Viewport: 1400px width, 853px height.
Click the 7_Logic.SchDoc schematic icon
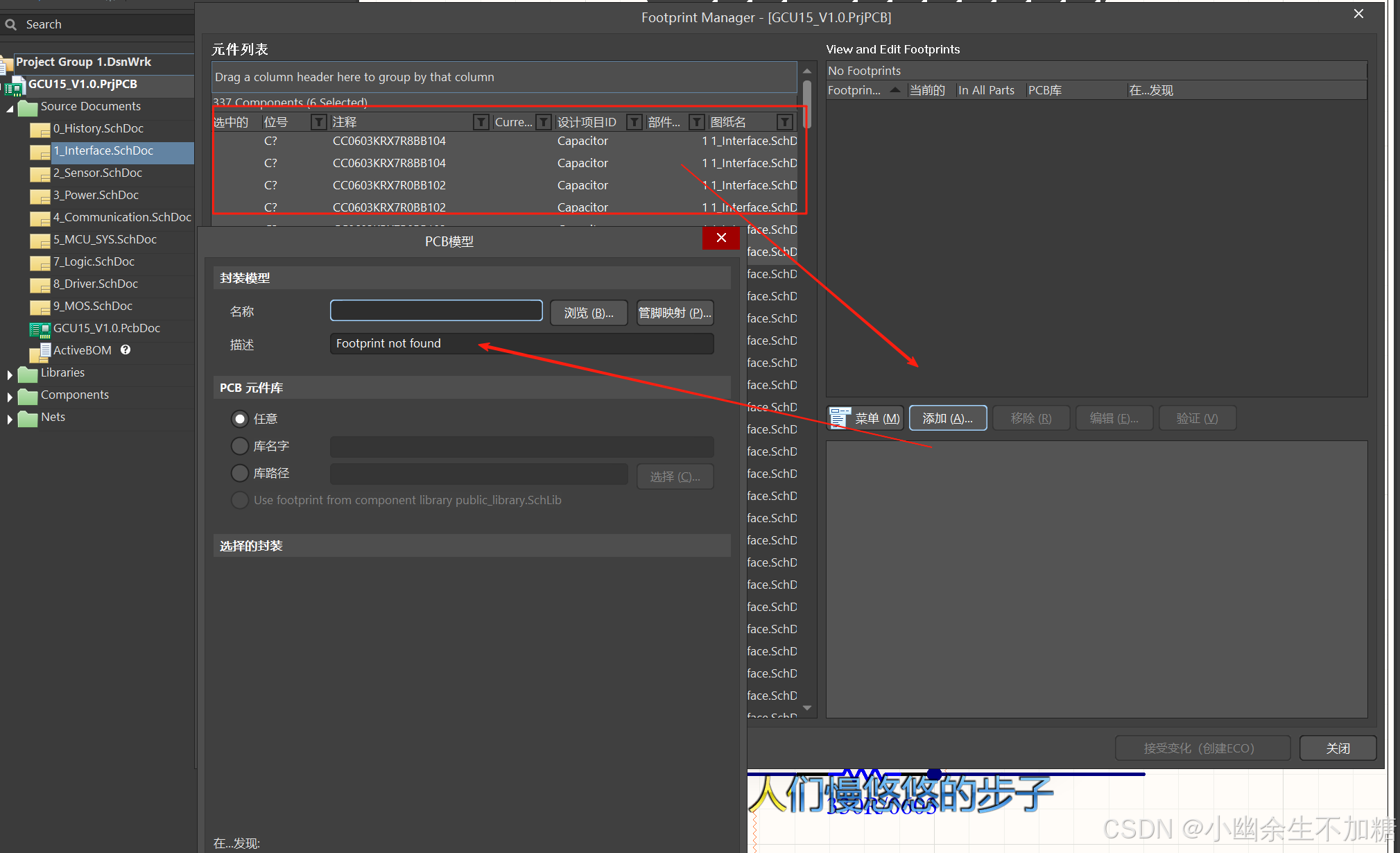[40, 263]
